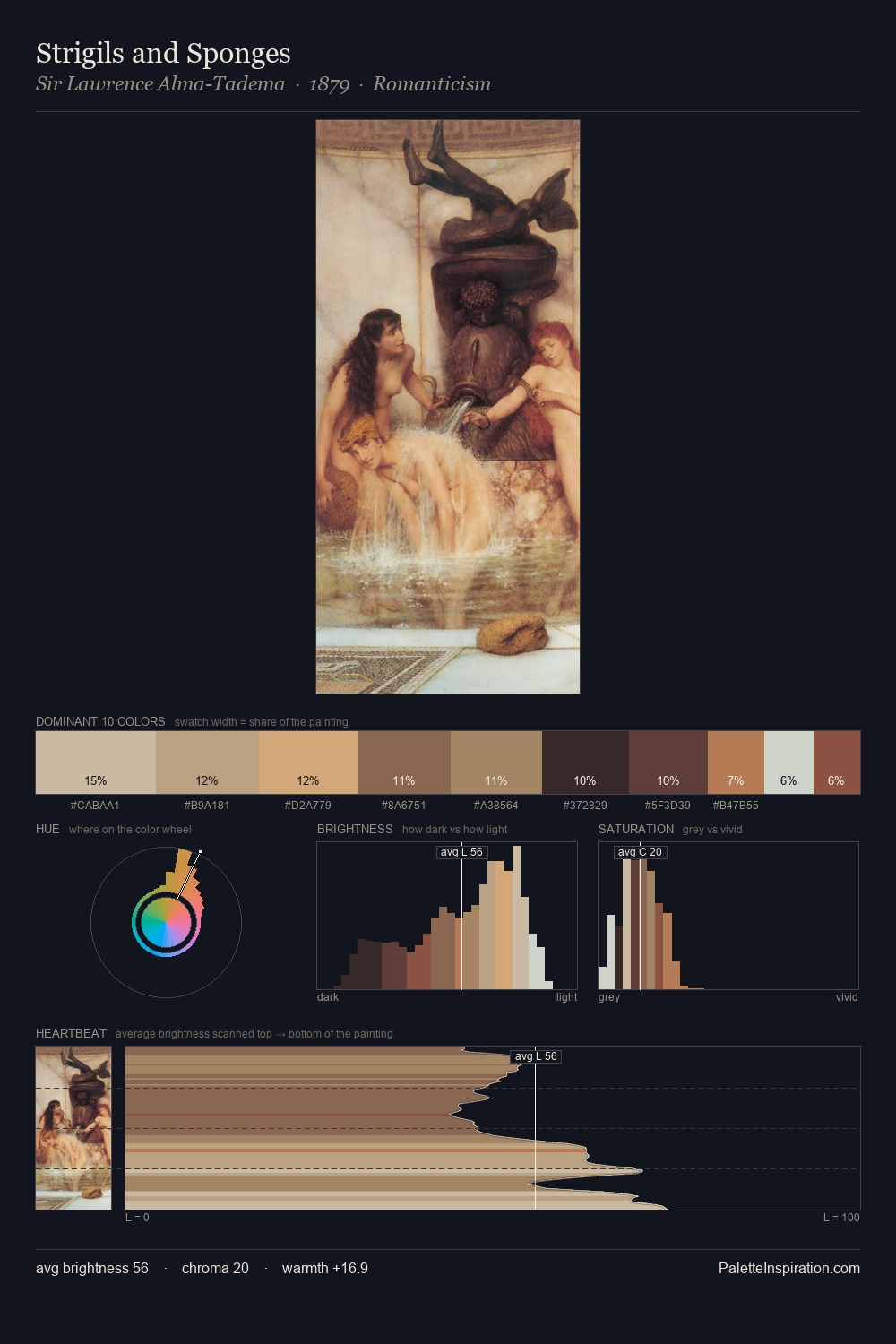Click the 'DOMINANT 10 COLORS' heading
The width and height of the screenshot is (896, 1344).
click(x=100, y=721)
